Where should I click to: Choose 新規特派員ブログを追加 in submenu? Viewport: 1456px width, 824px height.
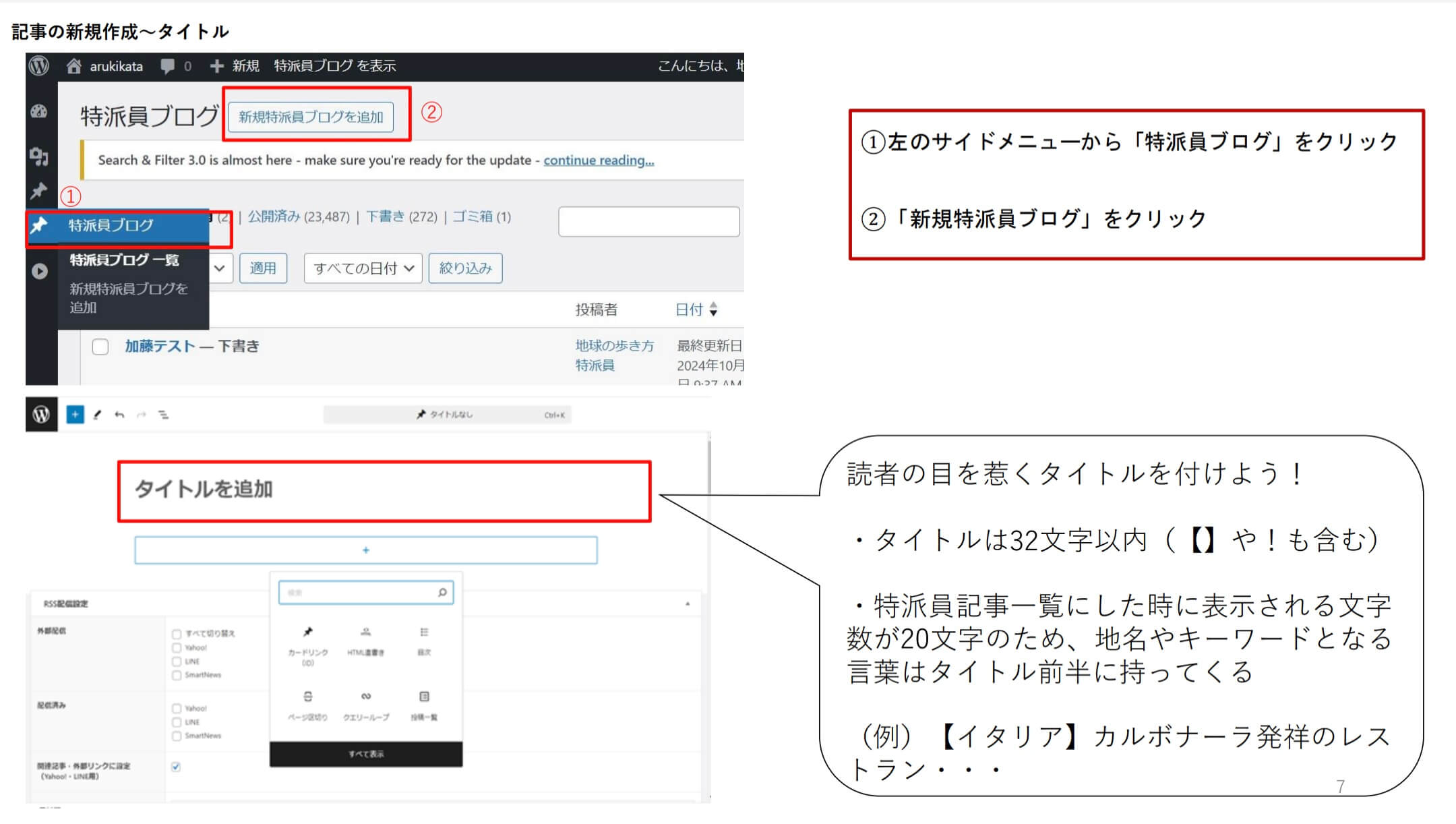tap(129, 298)
